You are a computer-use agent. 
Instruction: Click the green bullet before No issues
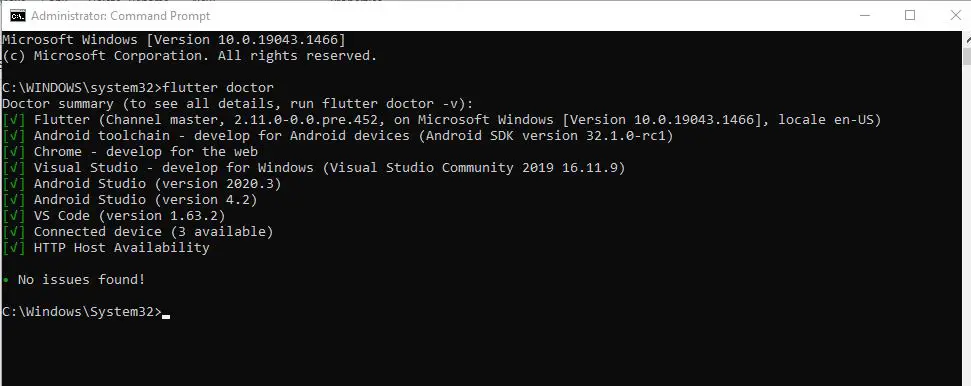point(6,280)
